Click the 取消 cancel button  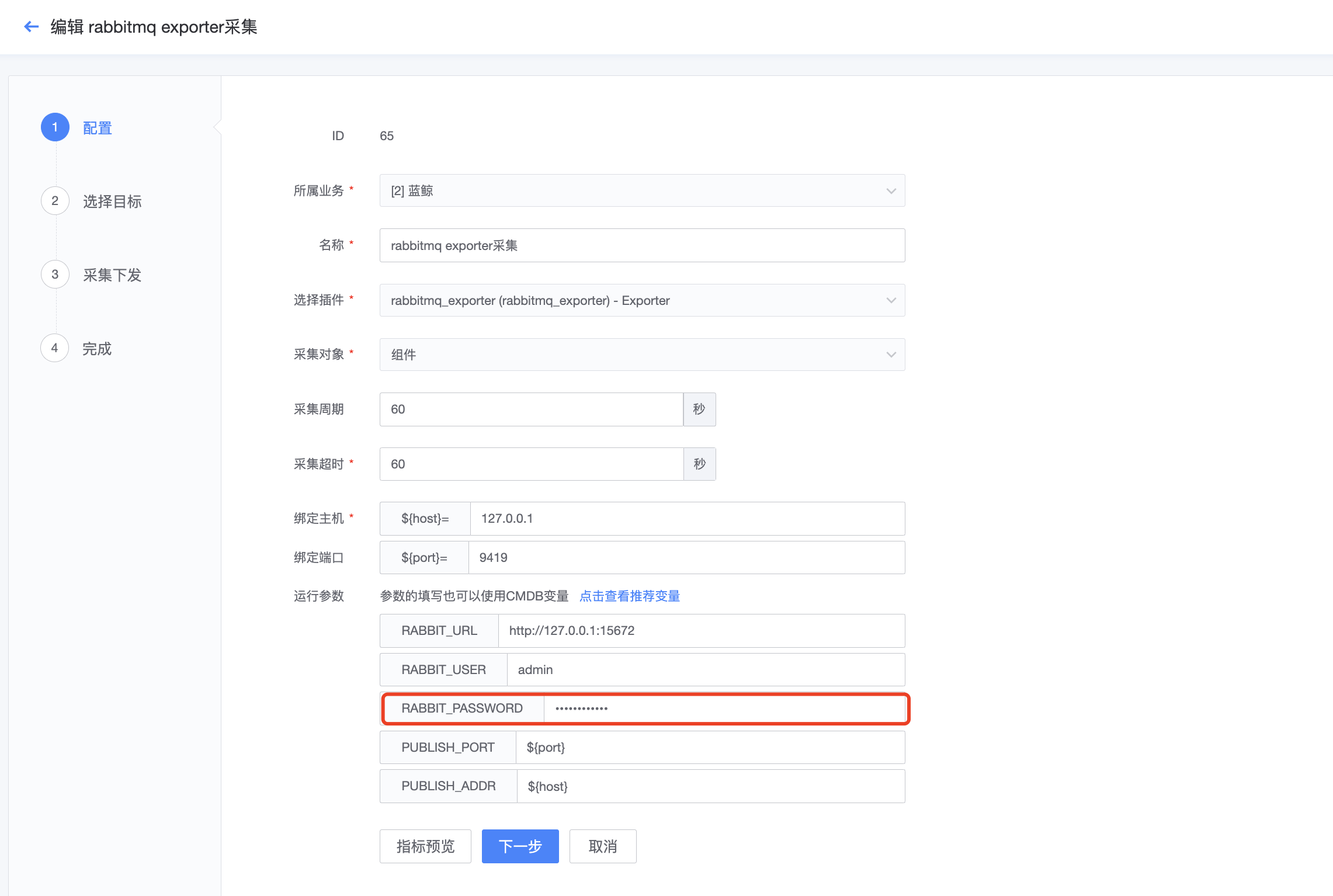coord(602,846)
